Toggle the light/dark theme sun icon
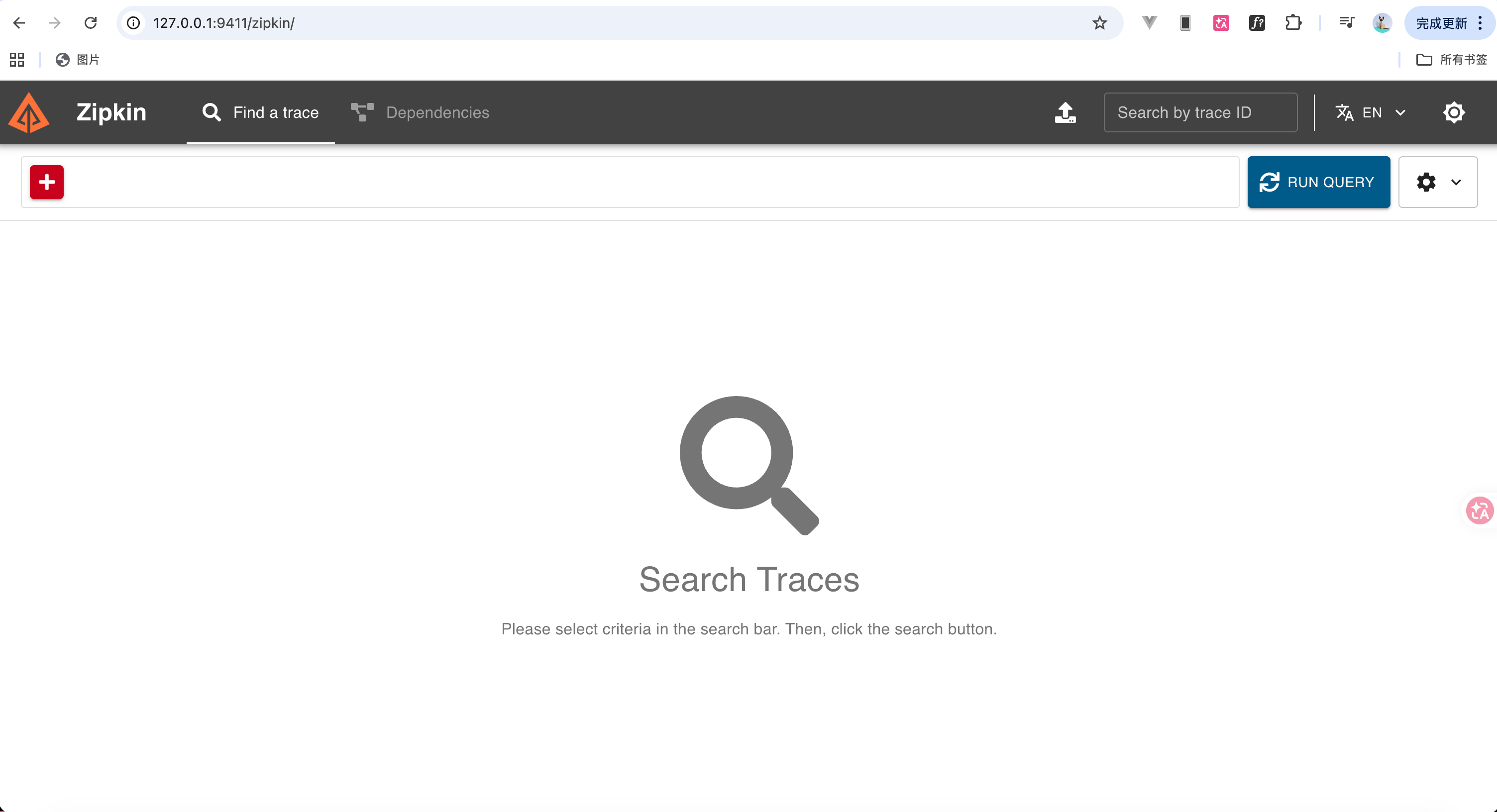This screenshot has width=1497, height=812. click(1454, 112)
